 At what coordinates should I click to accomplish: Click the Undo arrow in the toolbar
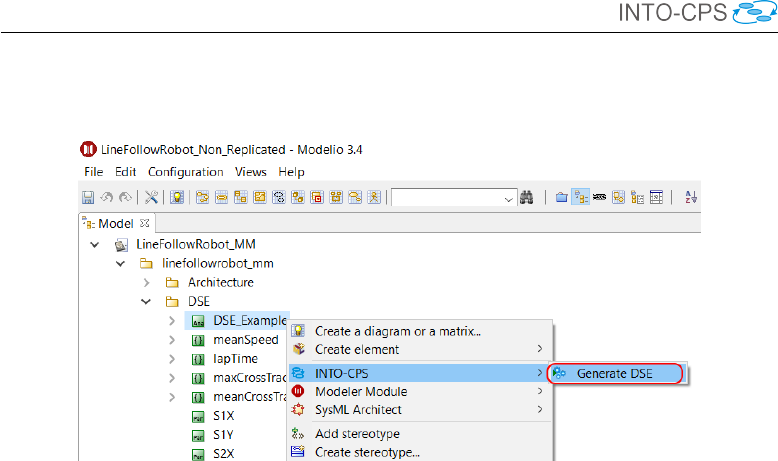point(107,198)
